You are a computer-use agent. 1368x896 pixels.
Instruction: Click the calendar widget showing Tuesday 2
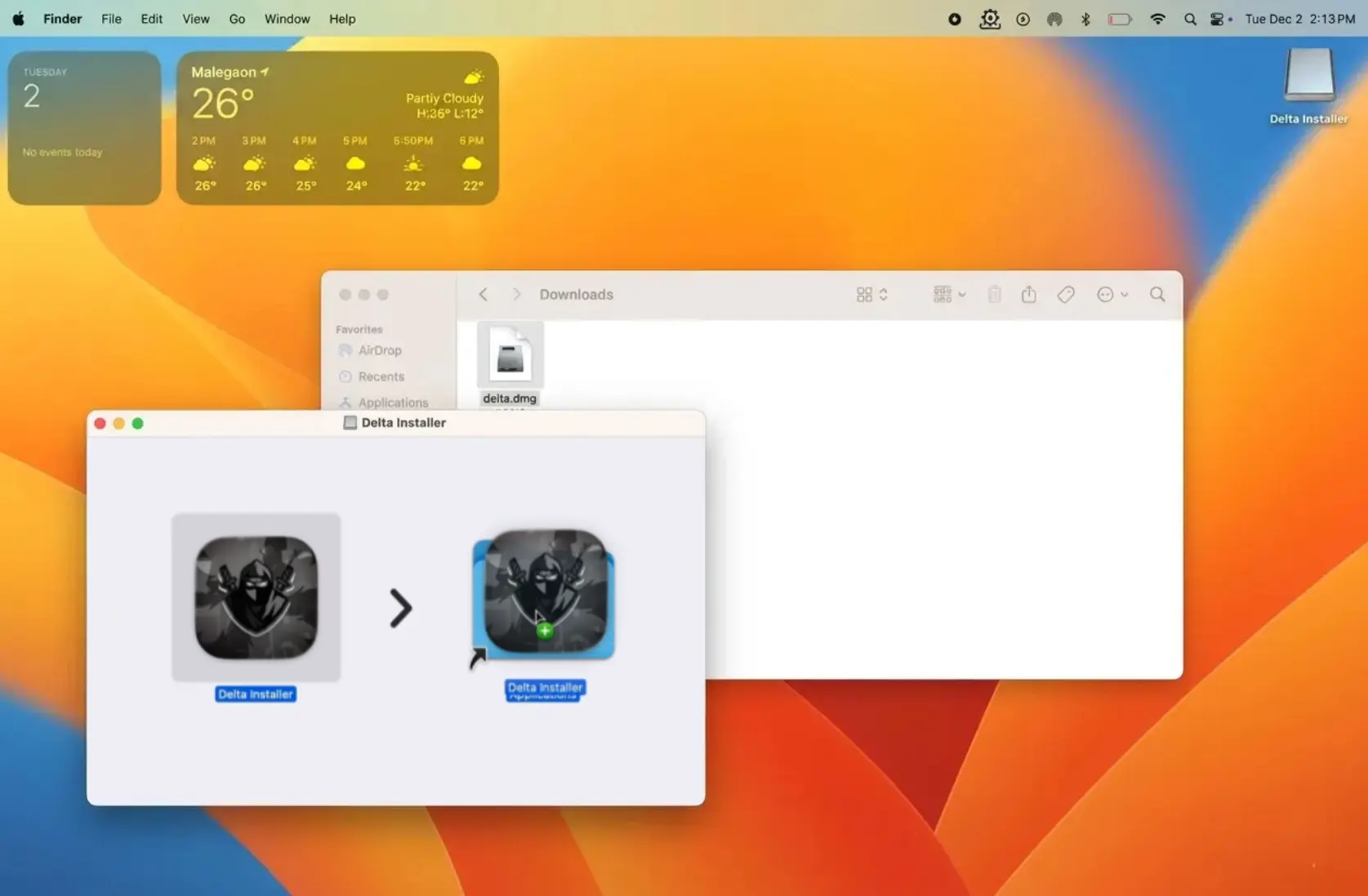(84, 127)
